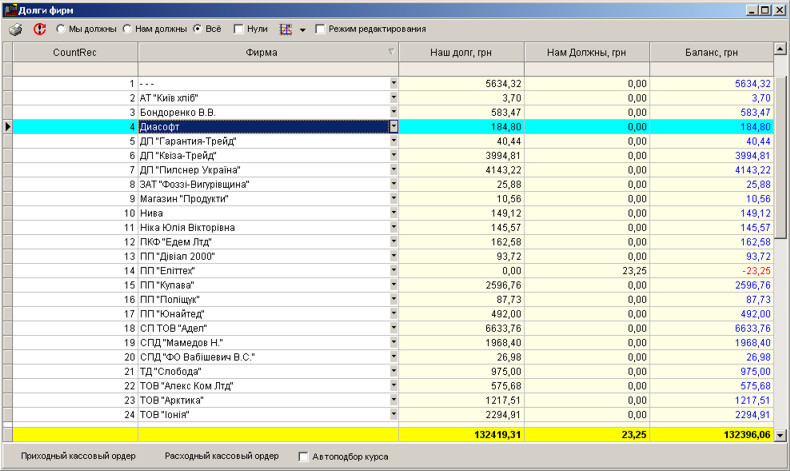Click the vertical scrollbar down arrow
This screenshot has height=471, width=790.
coord(782,436)
